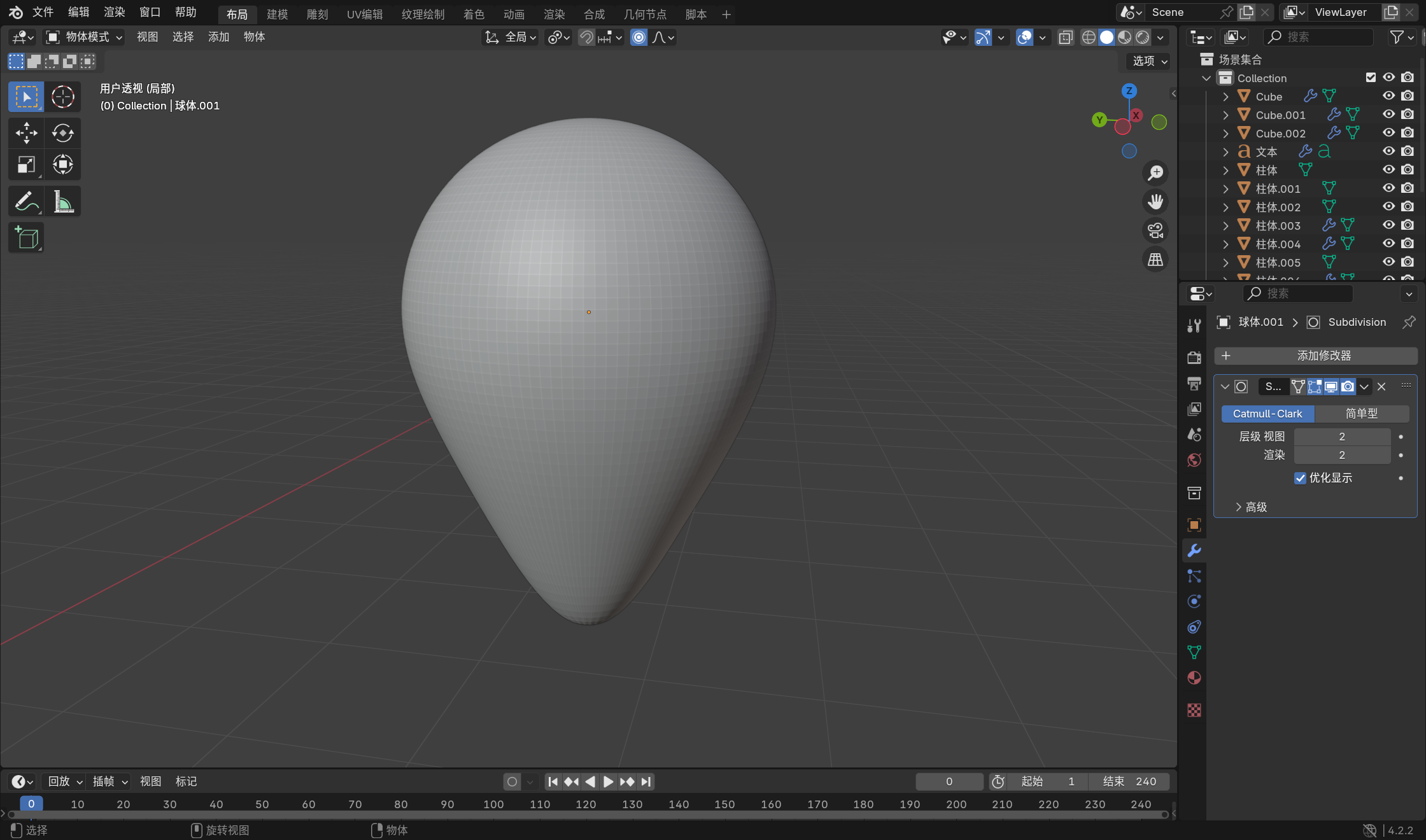This screenshot has height=840, width=1426.
Task: Hide Cube.001 with its eye icon
Action: [1388, 115]
